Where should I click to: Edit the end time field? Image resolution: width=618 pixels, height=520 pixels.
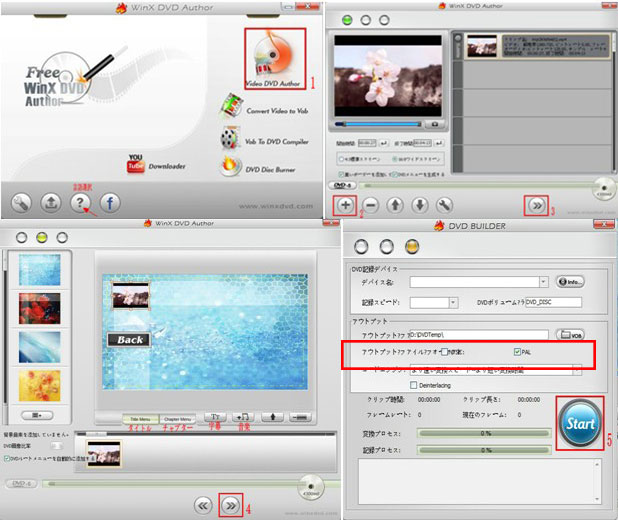coord(422,143)
